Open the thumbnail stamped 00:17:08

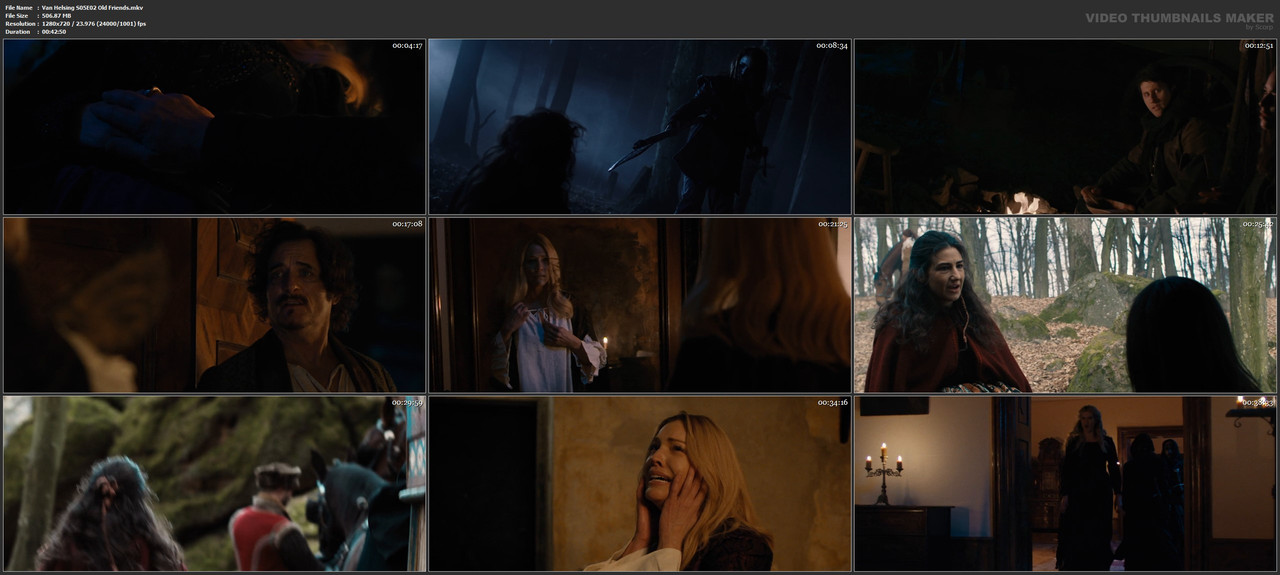click(214, 305)
